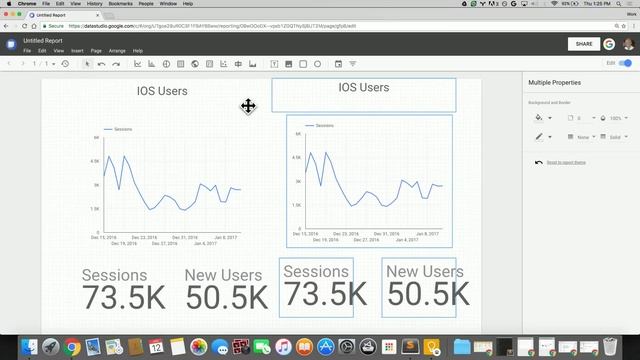
Task: Open the Help menu in Data Studio
Action: (138, 51)
